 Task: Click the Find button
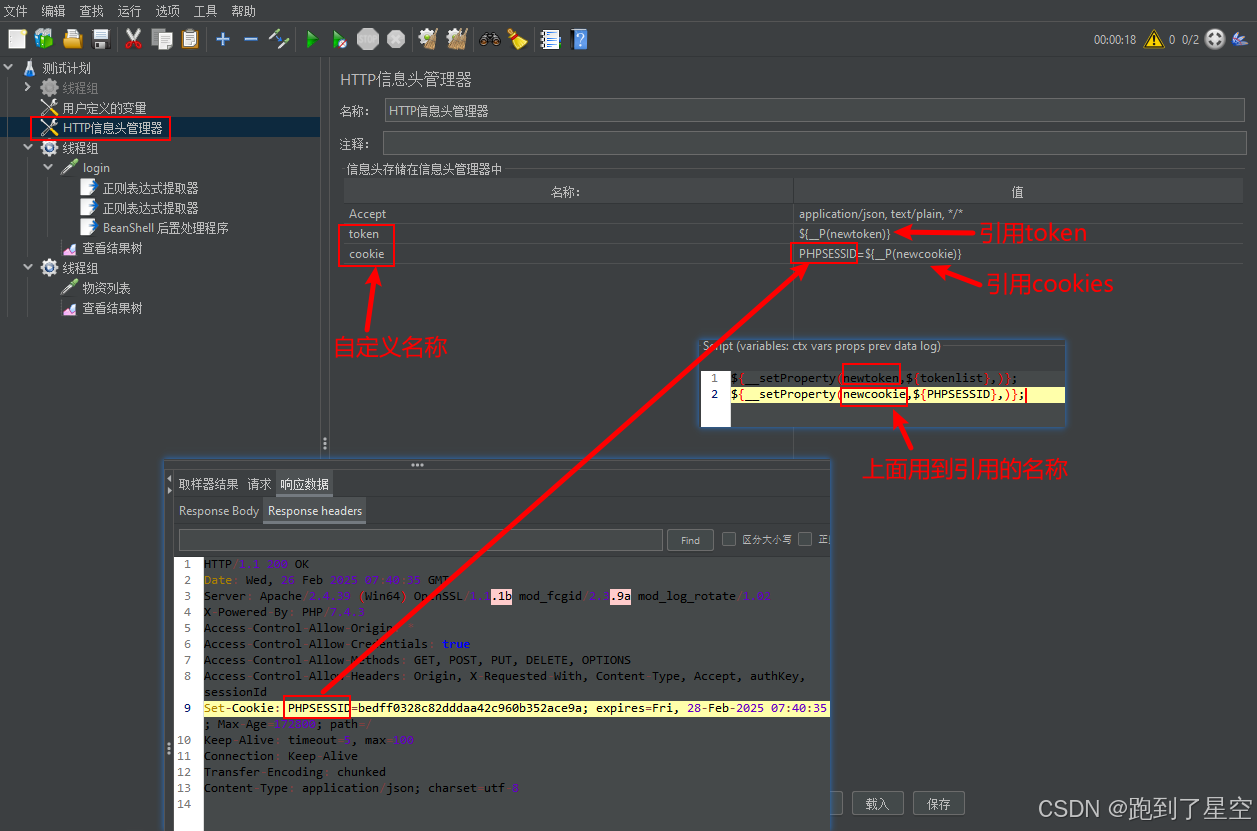690,540
